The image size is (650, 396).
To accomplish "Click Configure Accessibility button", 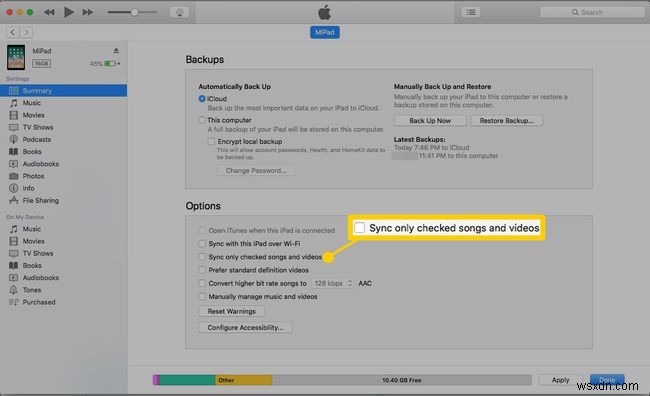I will [245, 328].
